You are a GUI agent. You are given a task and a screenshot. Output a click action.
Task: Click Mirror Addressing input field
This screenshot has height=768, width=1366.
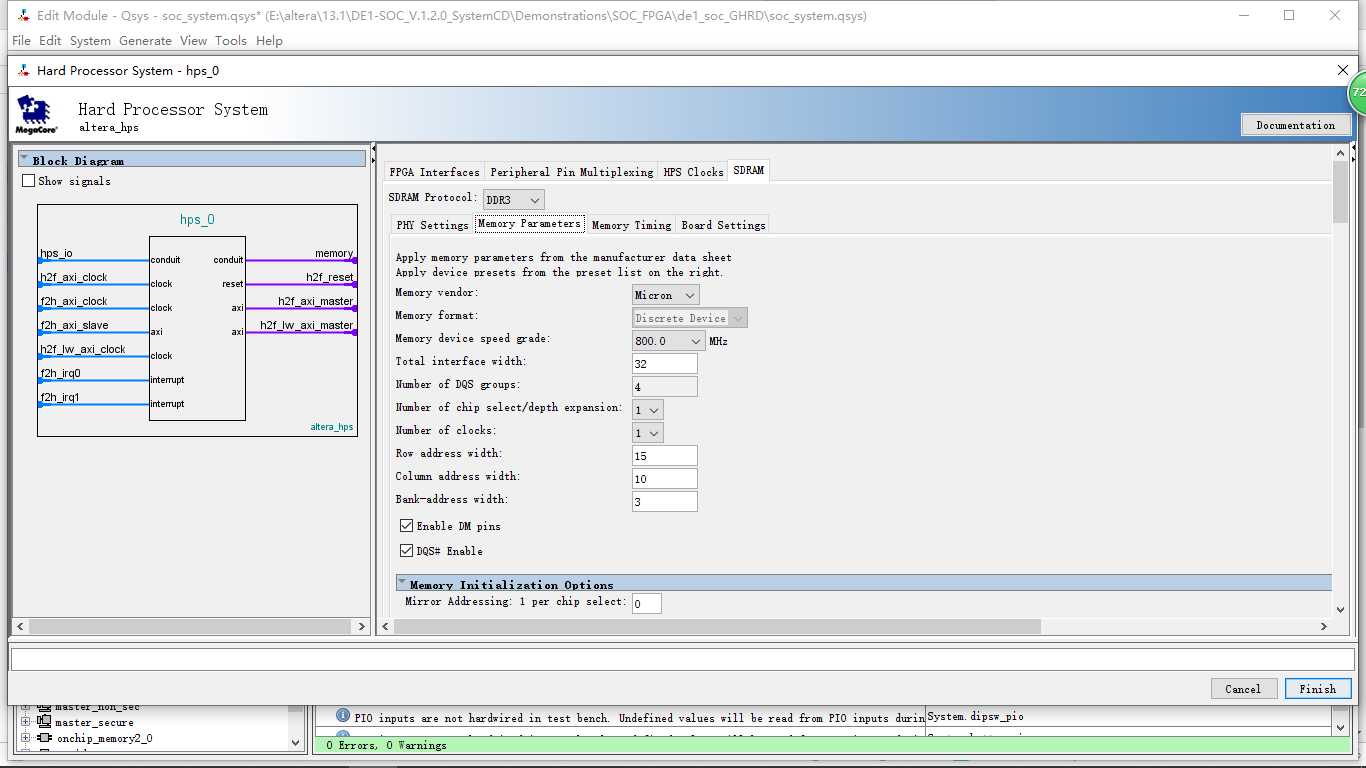(647, 603)
